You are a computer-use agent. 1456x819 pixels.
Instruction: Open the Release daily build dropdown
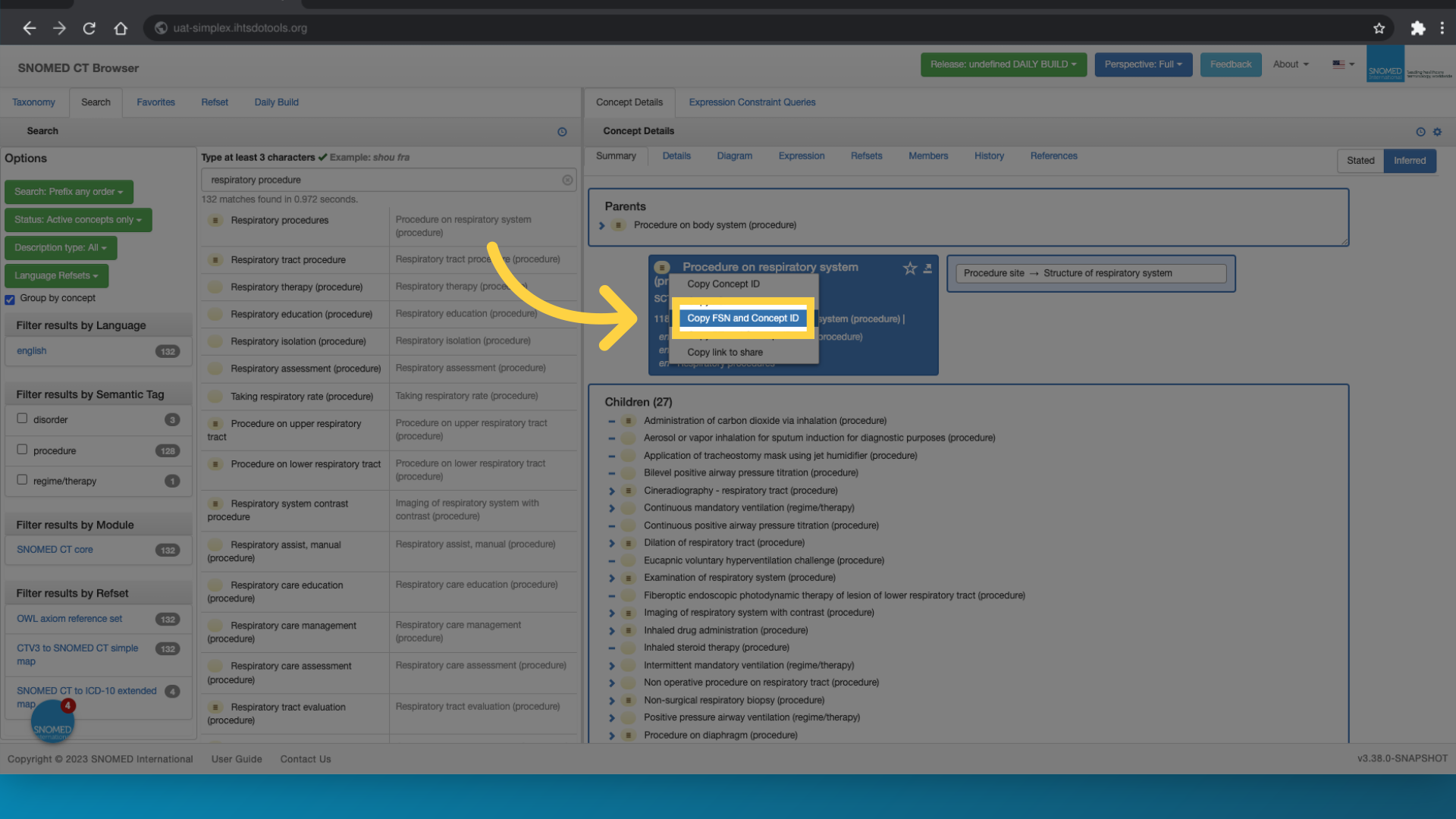(1003, 64)
